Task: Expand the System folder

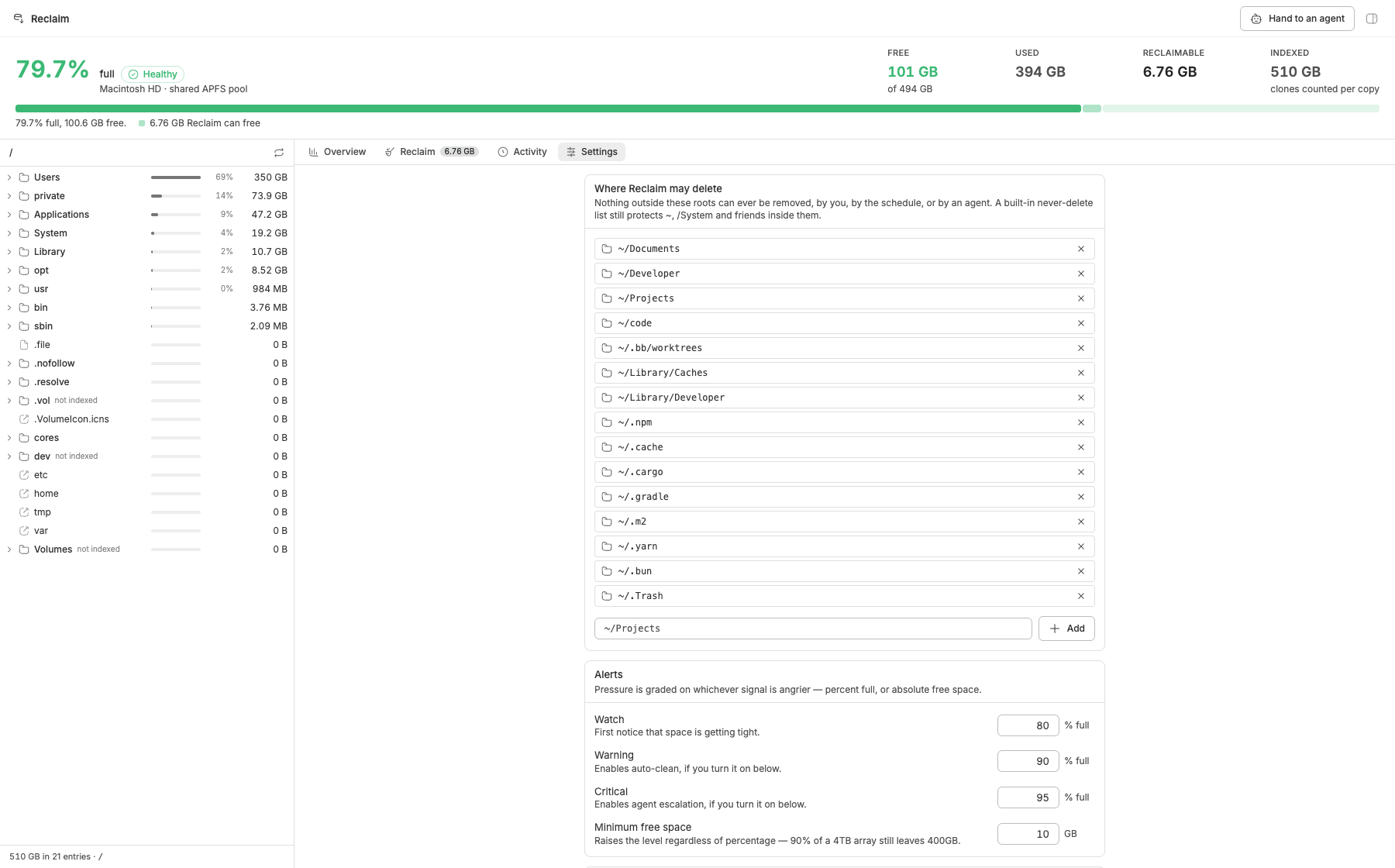Action: 9,233
